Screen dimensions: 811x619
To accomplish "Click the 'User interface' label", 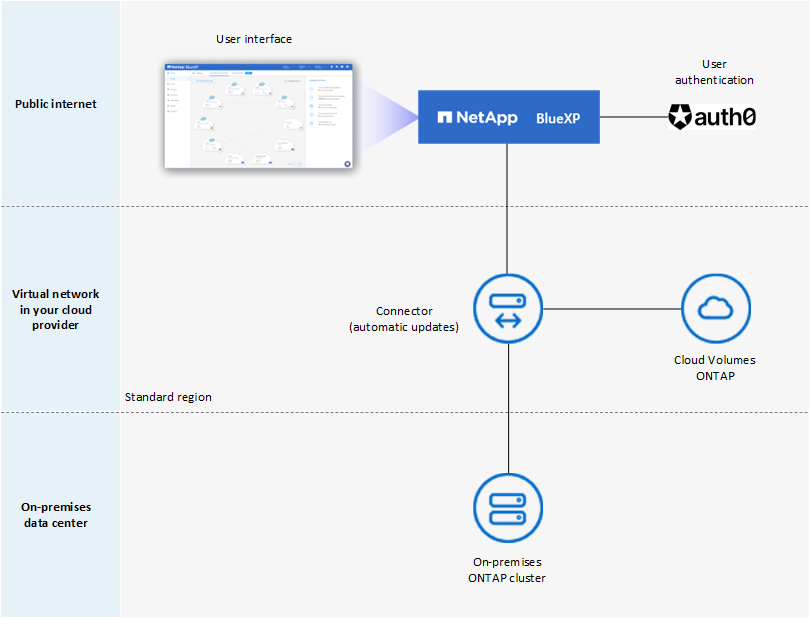I will pos(254,39).
